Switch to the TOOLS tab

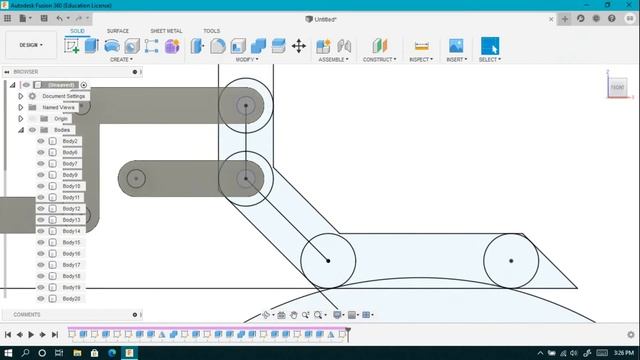pyautogui.click(x=211, y=31)
